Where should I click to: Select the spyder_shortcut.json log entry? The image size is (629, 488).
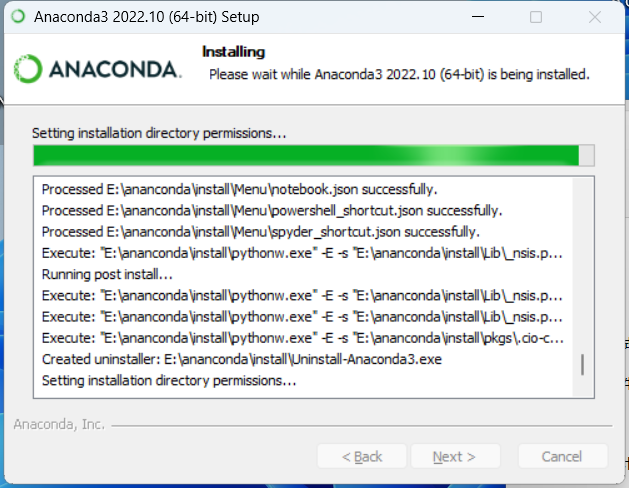pos(258,231)
